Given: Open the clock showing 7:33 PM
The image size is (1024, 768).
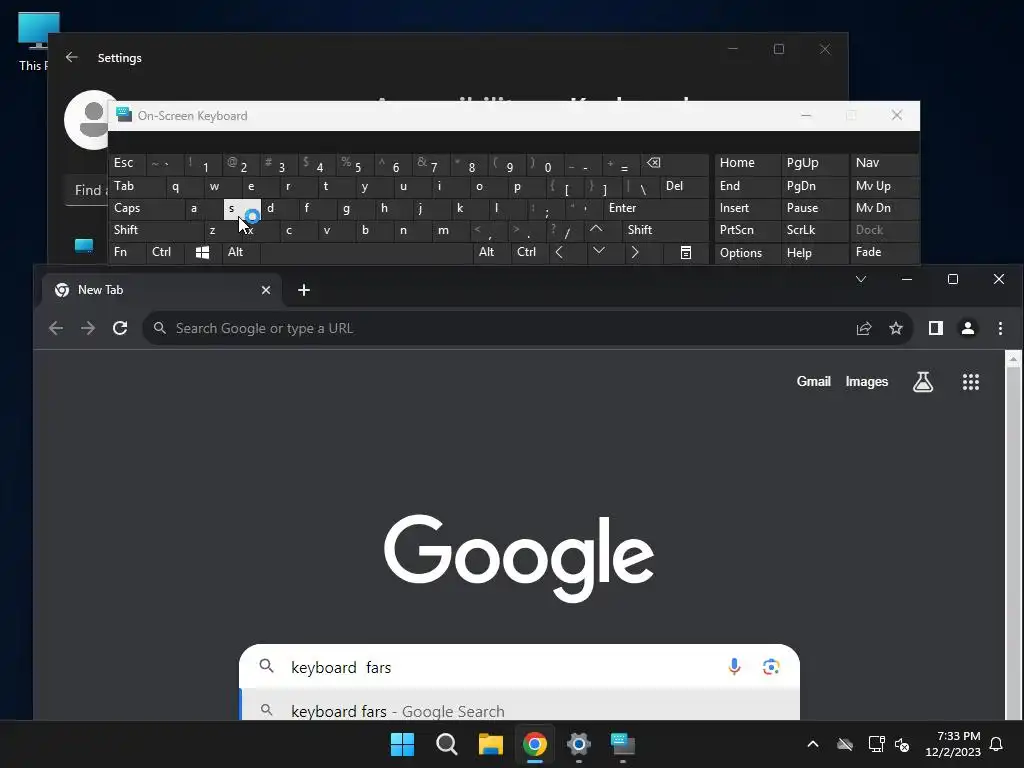Looking at the screenshot, I should click(953, 744).
